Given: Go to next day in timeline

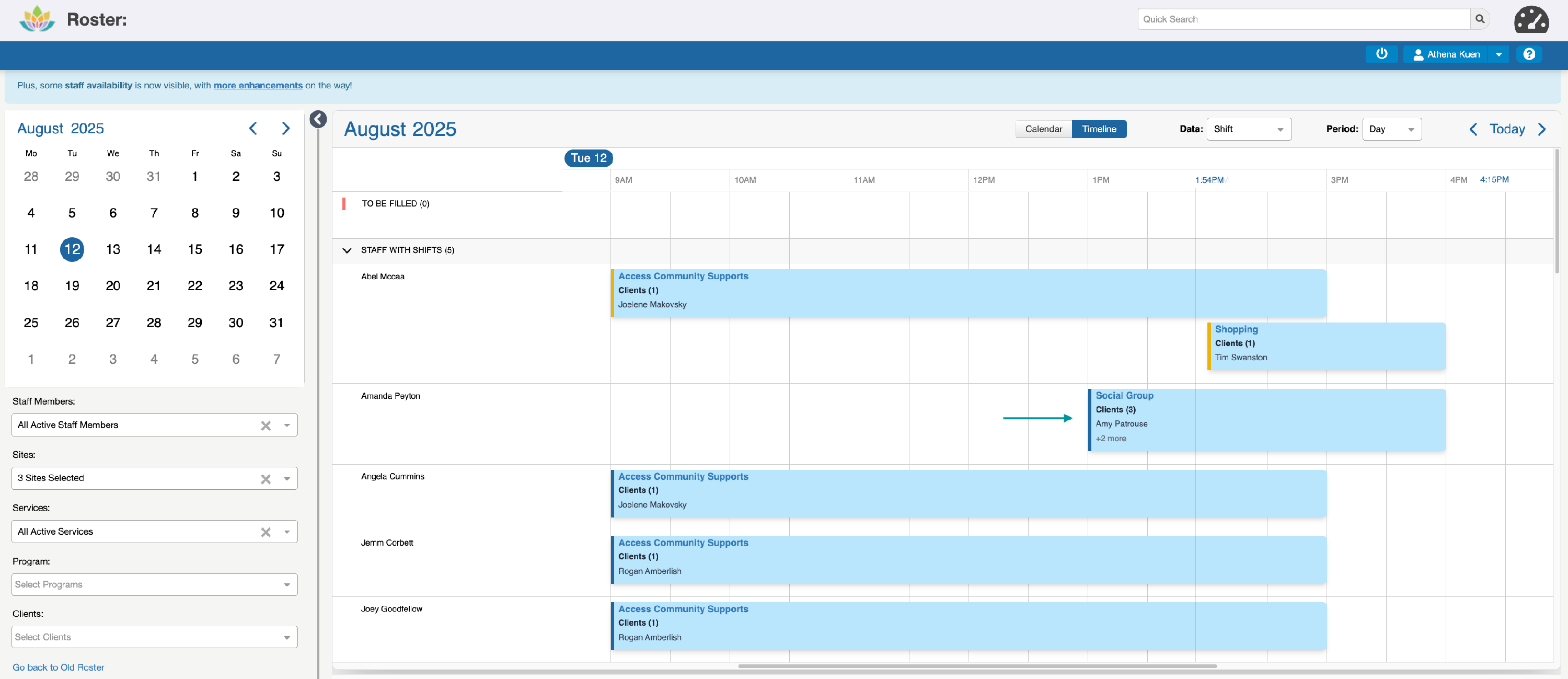Looking at the screenshot, I should [x=1542, y=129].
